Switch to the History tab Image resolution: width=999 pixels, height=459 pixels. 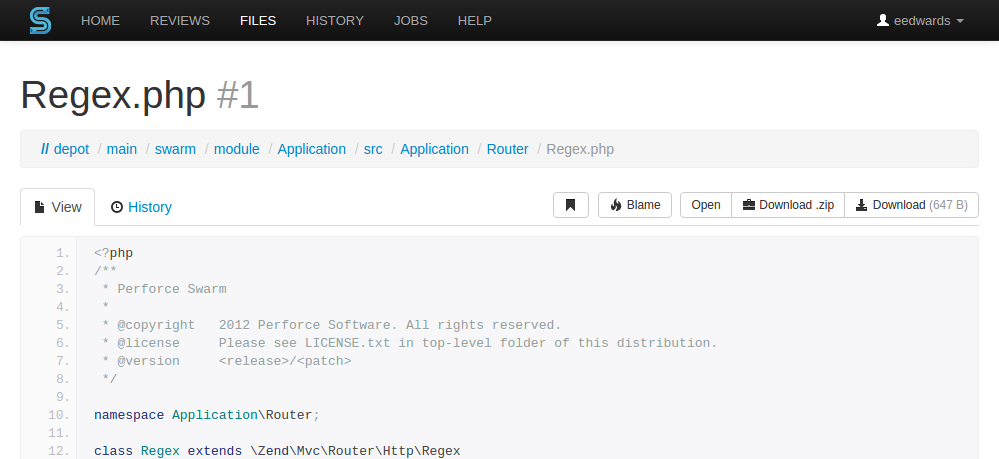point(141,207)
